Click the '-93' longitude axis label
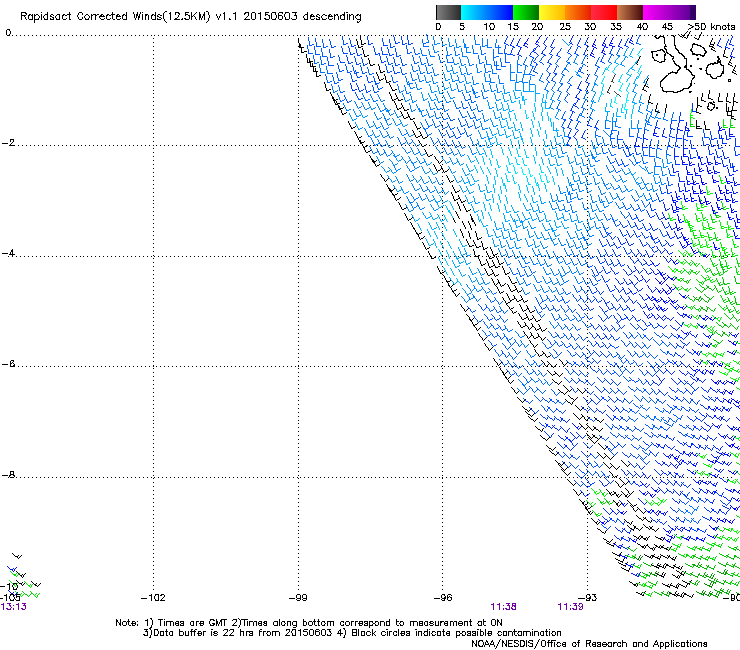 (588, 598)
